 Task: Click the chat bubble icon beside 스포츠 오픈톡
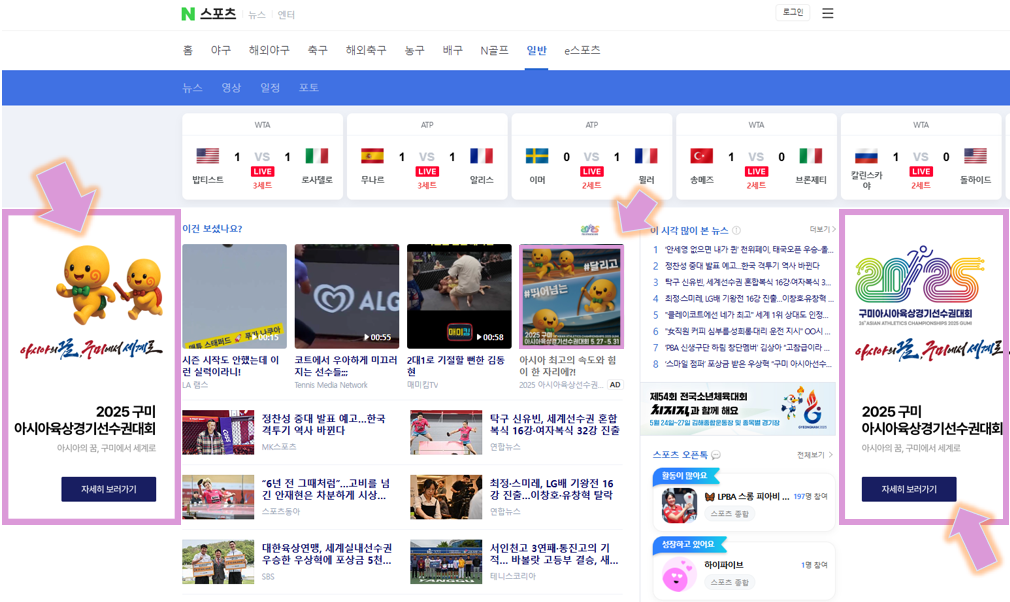715,455
